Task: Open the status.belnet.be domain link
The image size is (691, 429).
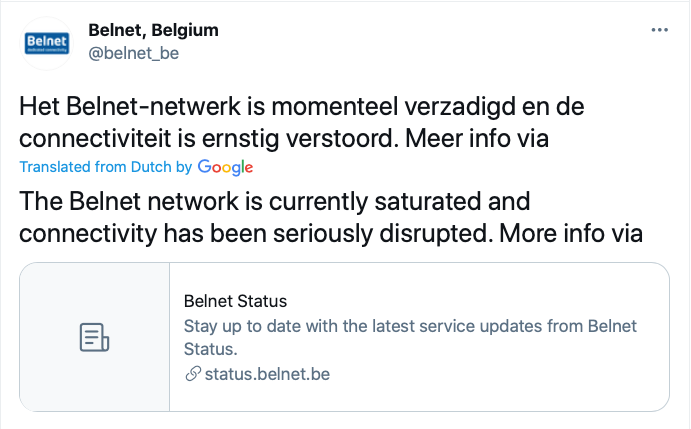Action: [x=267, y=374]
